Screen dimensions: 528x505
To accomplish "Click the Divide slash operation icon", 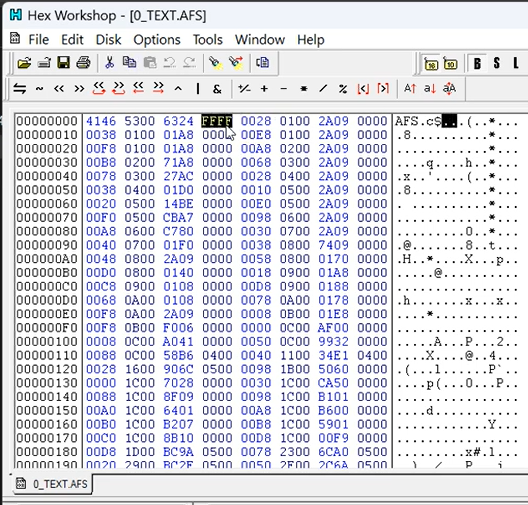I will click(323, 89).
